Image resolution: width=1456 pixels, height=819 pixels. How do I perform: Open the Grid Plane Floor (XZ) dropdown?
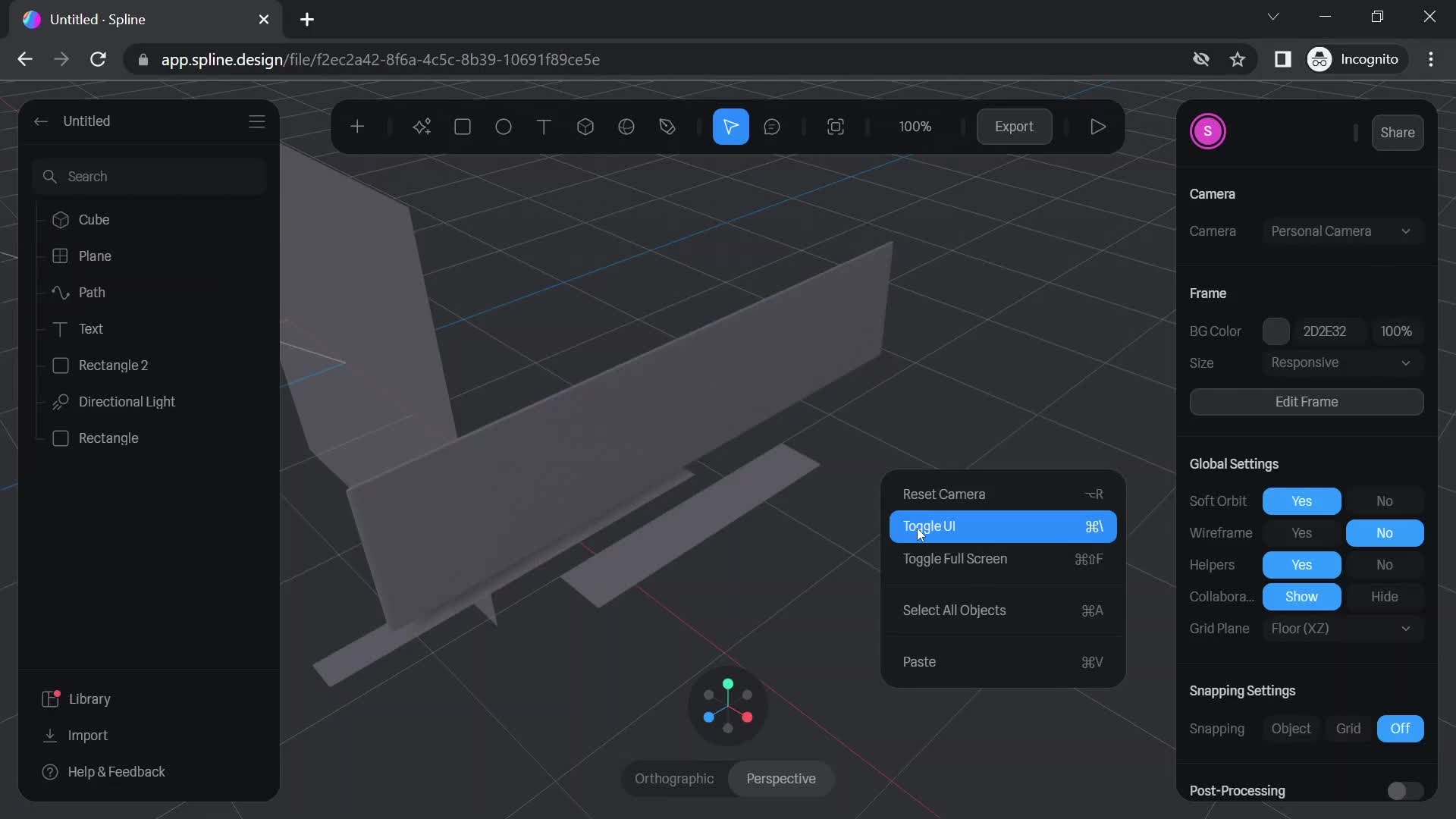click(x=1342, y=629)
